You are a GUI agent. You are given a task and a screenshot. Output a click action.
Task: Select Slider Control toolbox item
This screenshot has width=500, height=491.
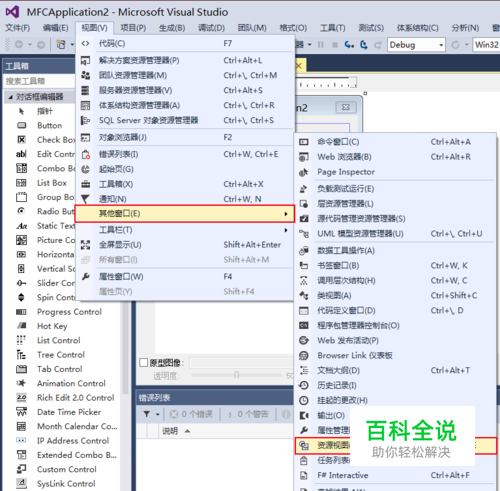tap(46, 283)
